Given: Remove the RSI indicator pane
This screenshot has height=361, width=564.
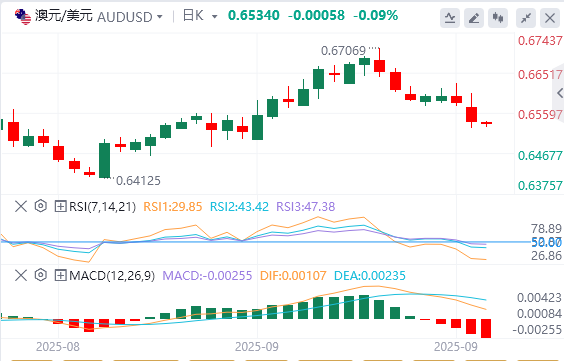Looking at the screenshot, I should pos(21,206).
